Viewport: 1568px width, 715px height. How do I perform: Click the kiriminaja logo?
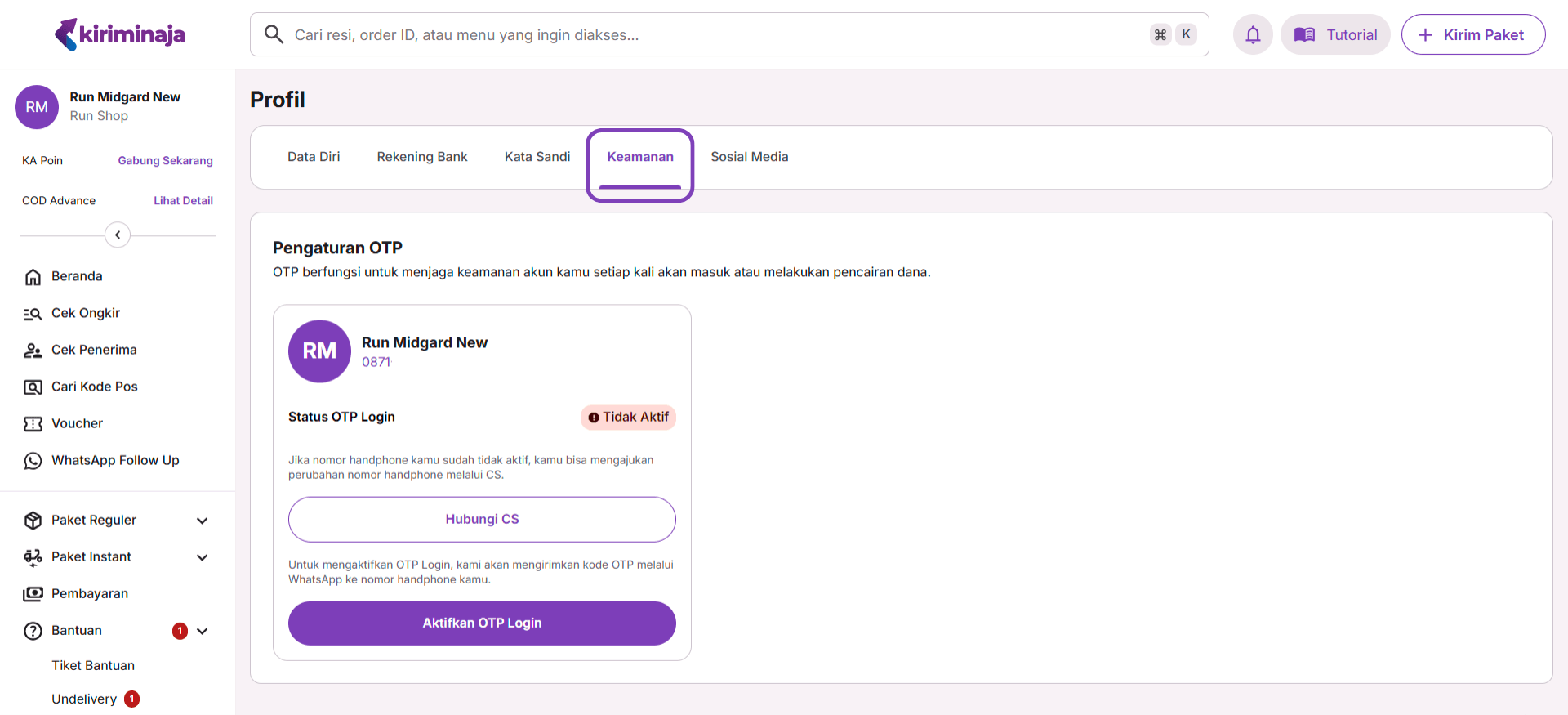coord(120,34)
